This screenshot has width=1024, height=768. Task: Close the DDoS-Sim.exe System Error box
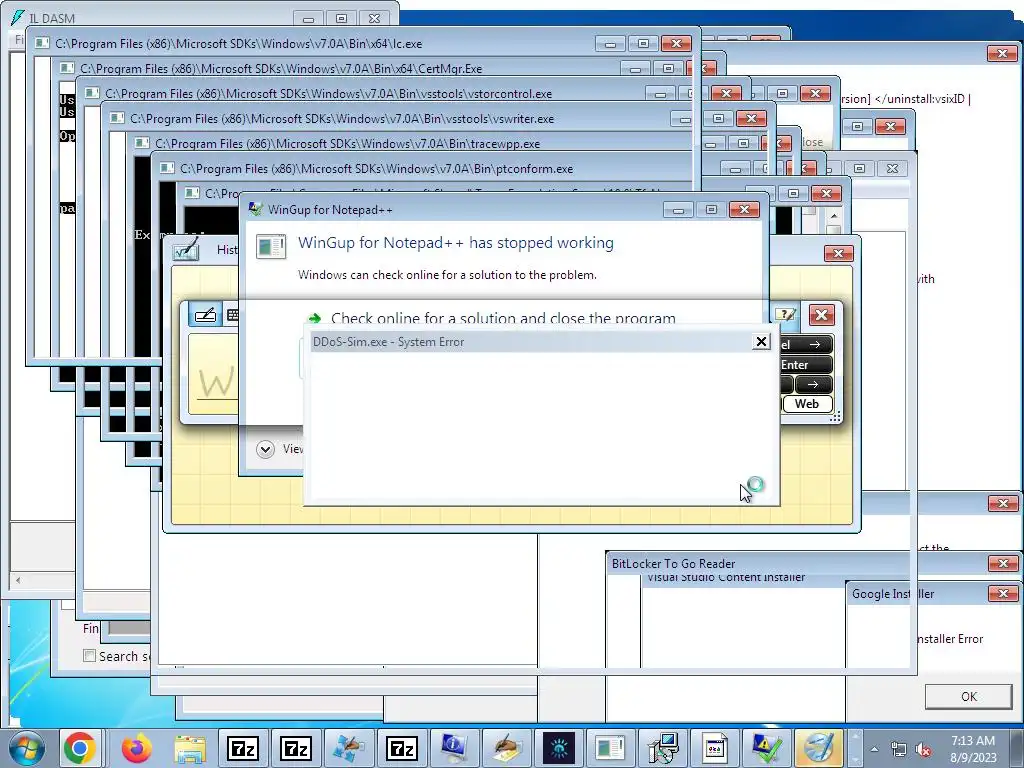[x=761, y=342]
